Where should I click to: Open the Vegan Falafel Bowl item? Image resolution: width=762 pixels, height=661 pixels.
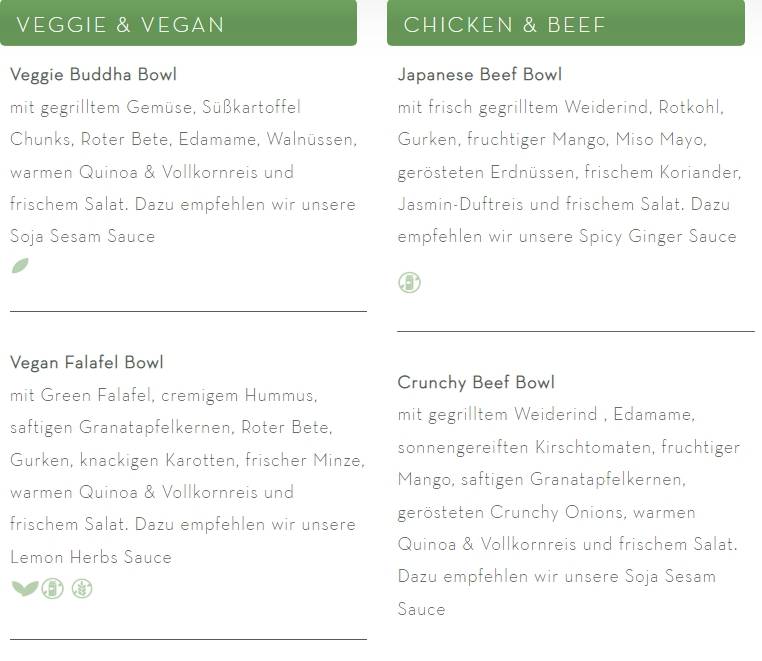tap(87, 363)
